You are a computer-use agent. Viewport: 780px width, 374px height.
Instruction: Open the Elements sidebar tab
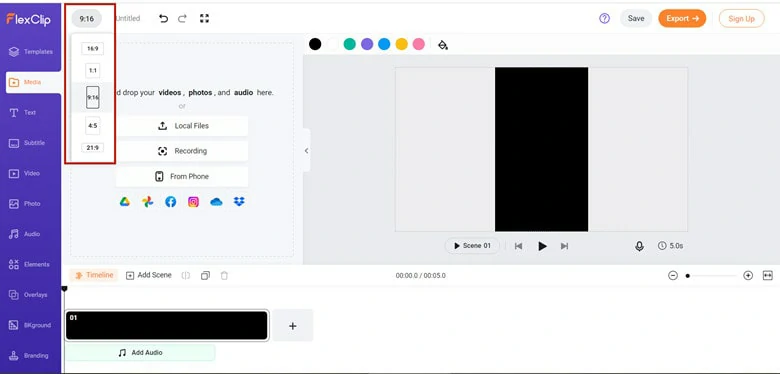30,264
